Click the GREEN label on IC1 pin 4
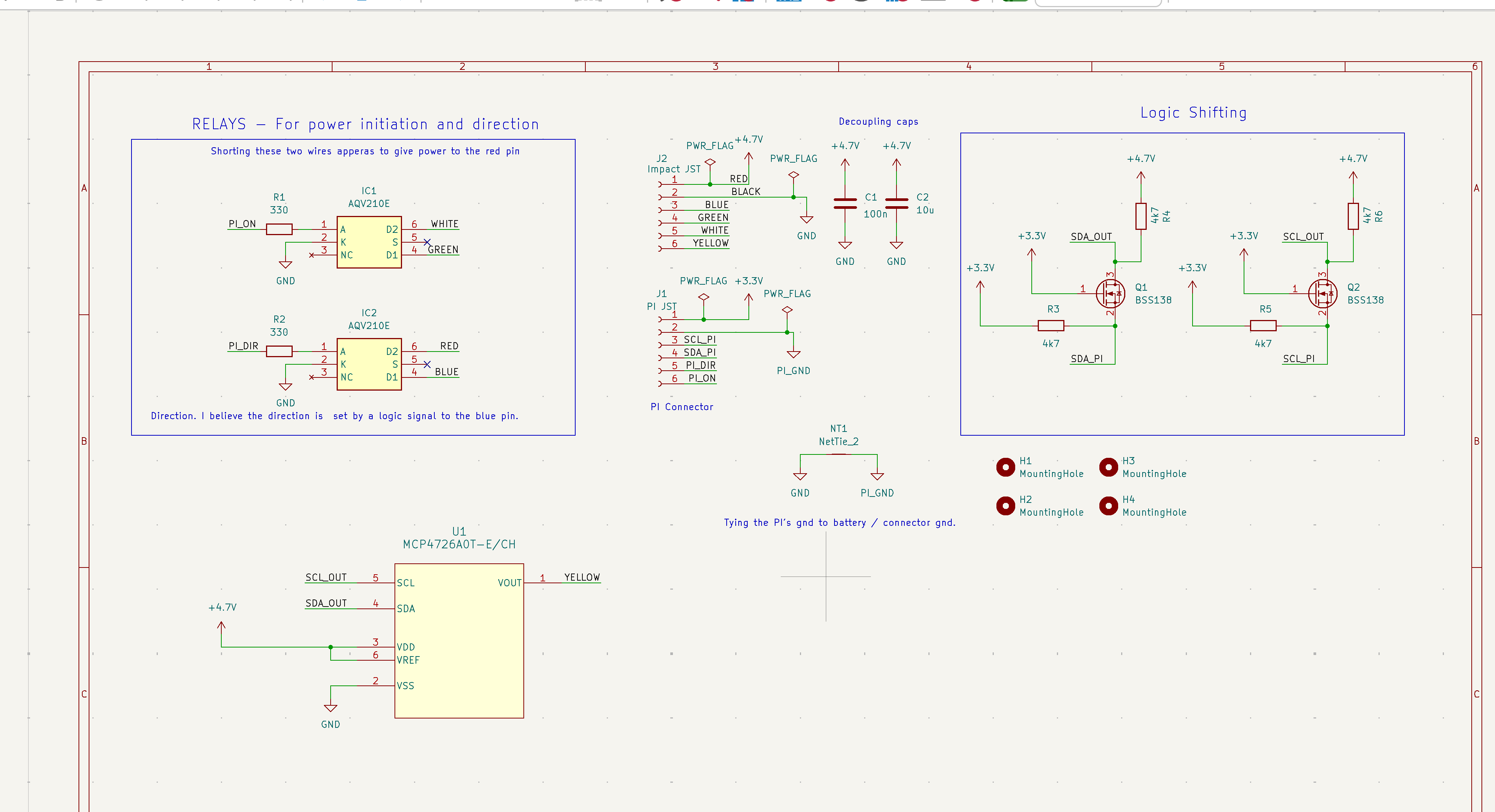Screen dimensions: 1495x812 coord(443,249)
